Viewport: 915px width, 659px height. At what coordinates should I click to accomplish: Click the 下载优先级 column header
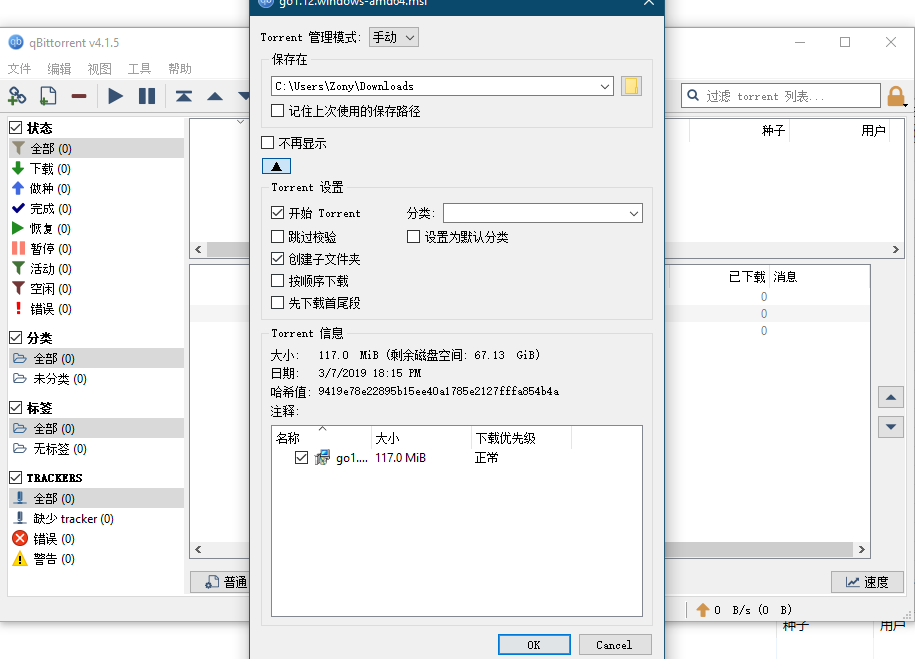(x=522, y=438)
